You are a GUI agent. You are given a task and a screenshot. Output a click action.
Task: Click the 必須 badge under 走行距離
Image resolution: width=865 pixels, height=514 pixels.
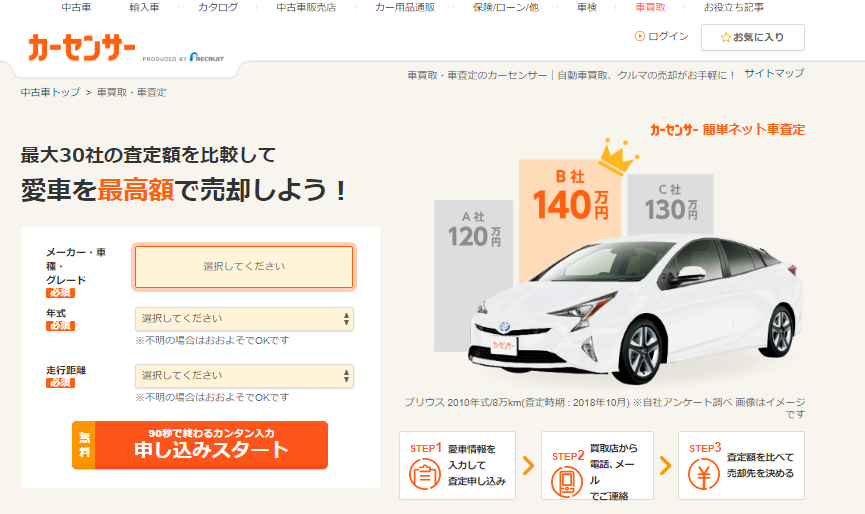click(60, 383)
